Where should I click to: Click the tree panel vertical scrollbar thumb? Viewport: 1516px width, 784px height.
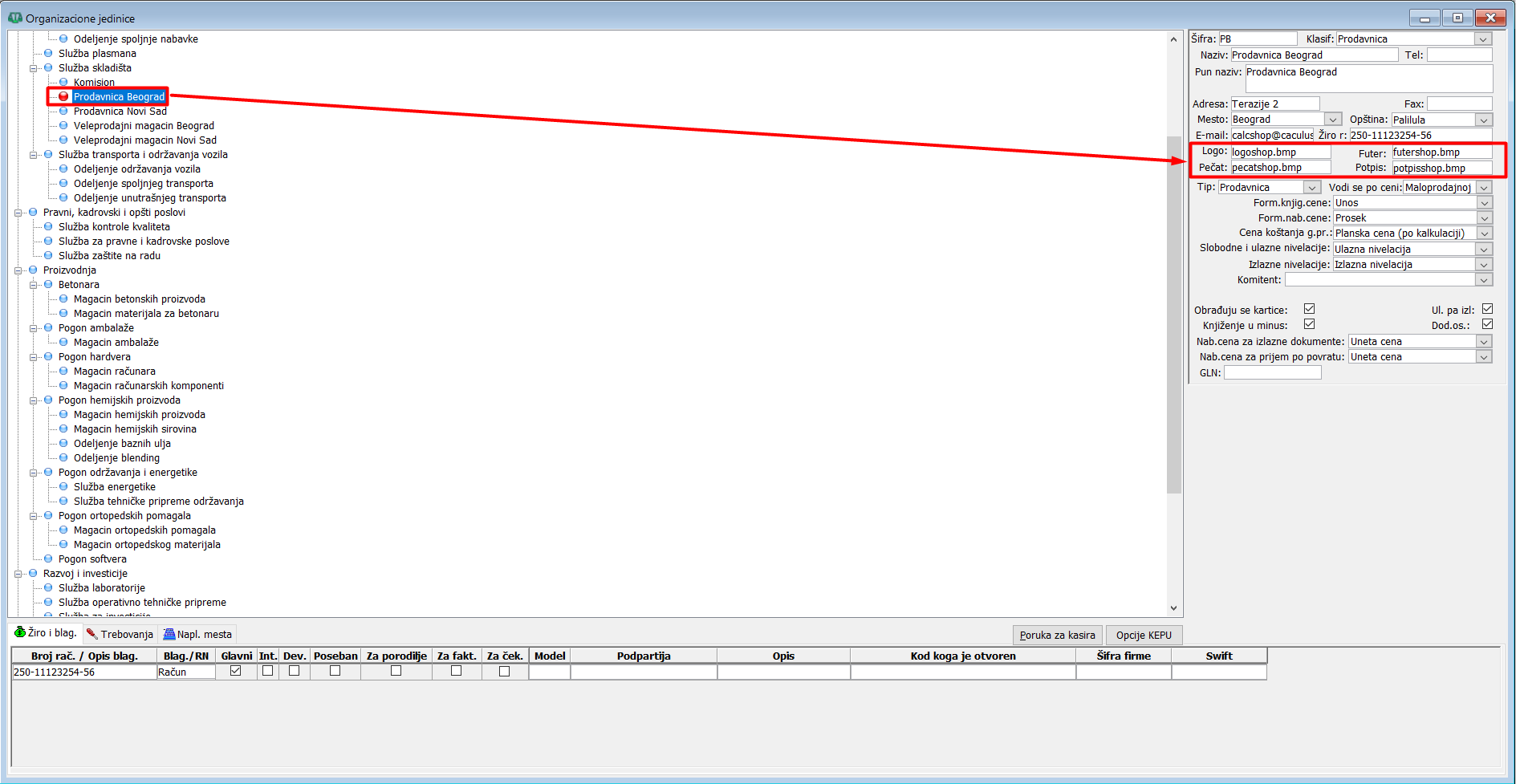coord(1173,313)
